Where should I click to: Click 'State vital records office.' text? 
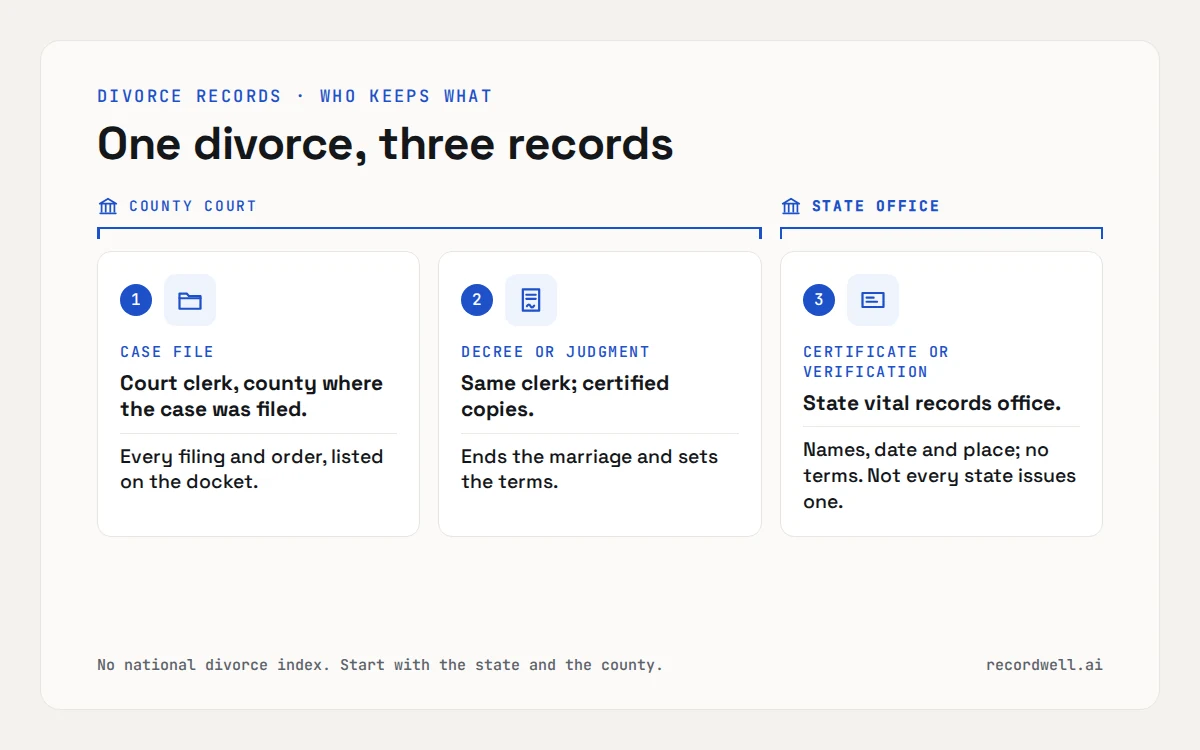coord(932,403)
